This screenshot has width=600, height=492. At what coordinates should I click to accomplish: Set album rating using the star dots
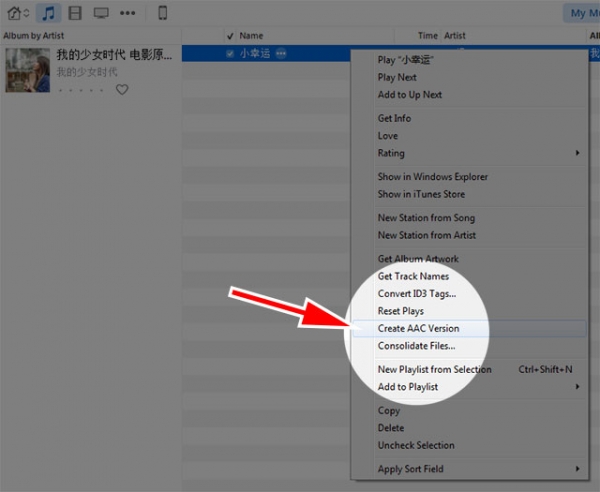[80, 90]
